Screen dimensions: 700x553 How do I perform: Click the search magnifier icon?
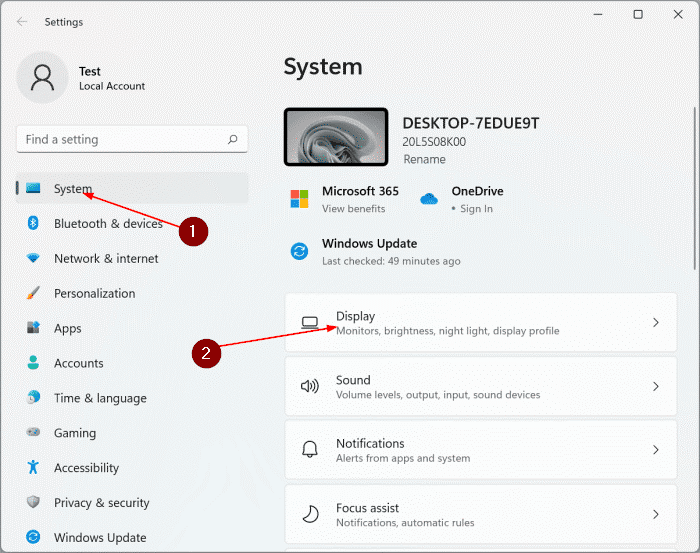tap(233, 140)
